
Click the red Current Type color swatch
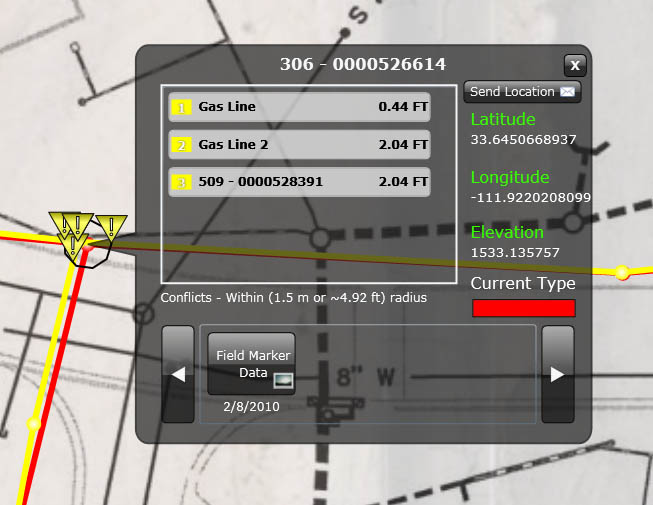point(523,308)
